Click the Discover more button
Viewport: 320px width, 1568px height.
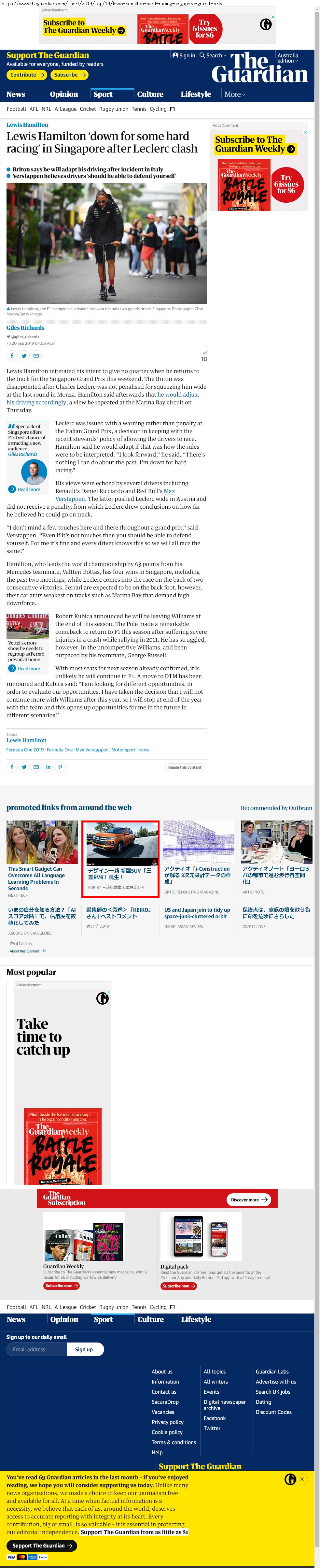pyautogui.click(x=249, y=1200)
